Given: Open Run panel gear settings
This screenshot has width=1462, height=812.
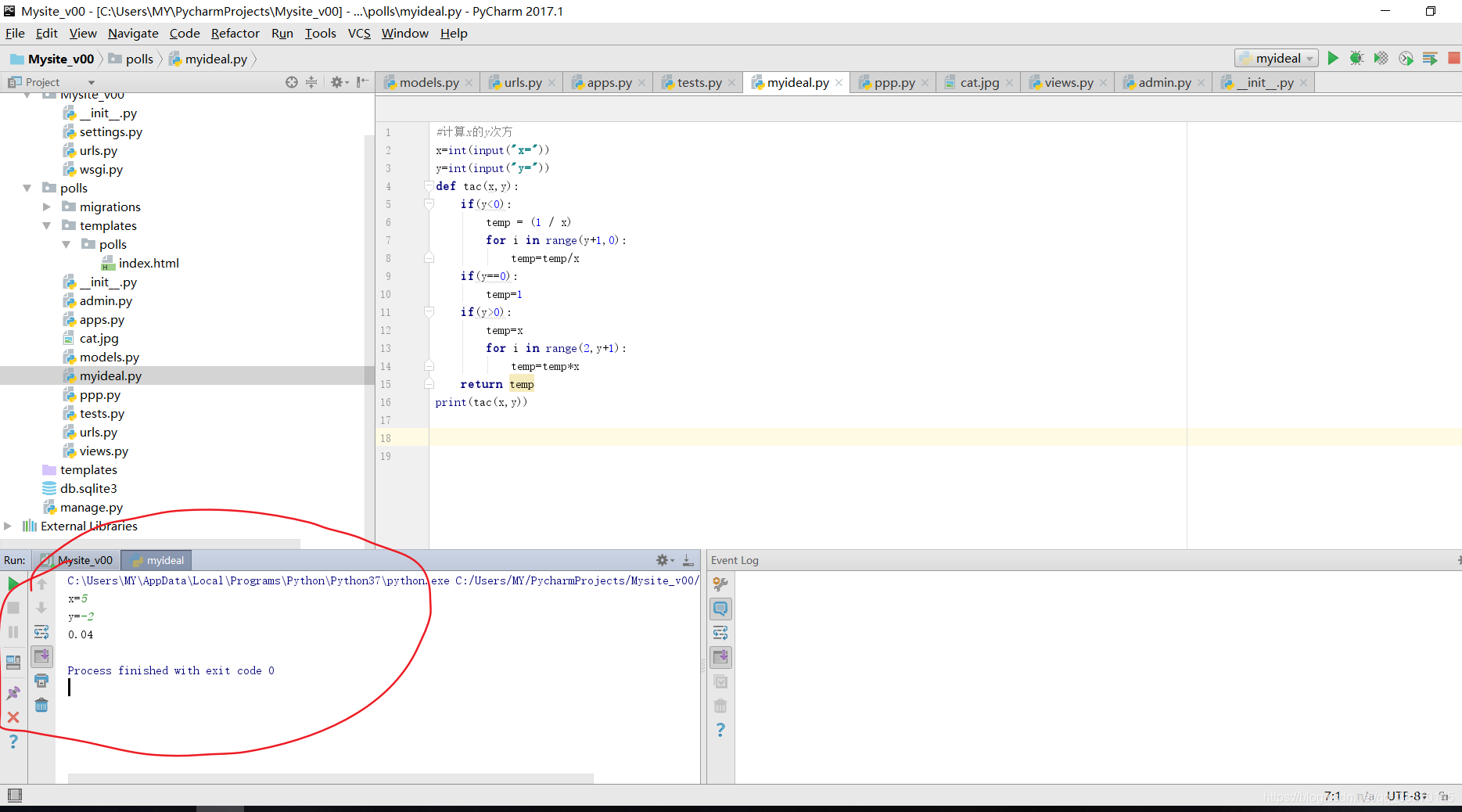Looking at the screenshot, I should click(x=664, y=560).
